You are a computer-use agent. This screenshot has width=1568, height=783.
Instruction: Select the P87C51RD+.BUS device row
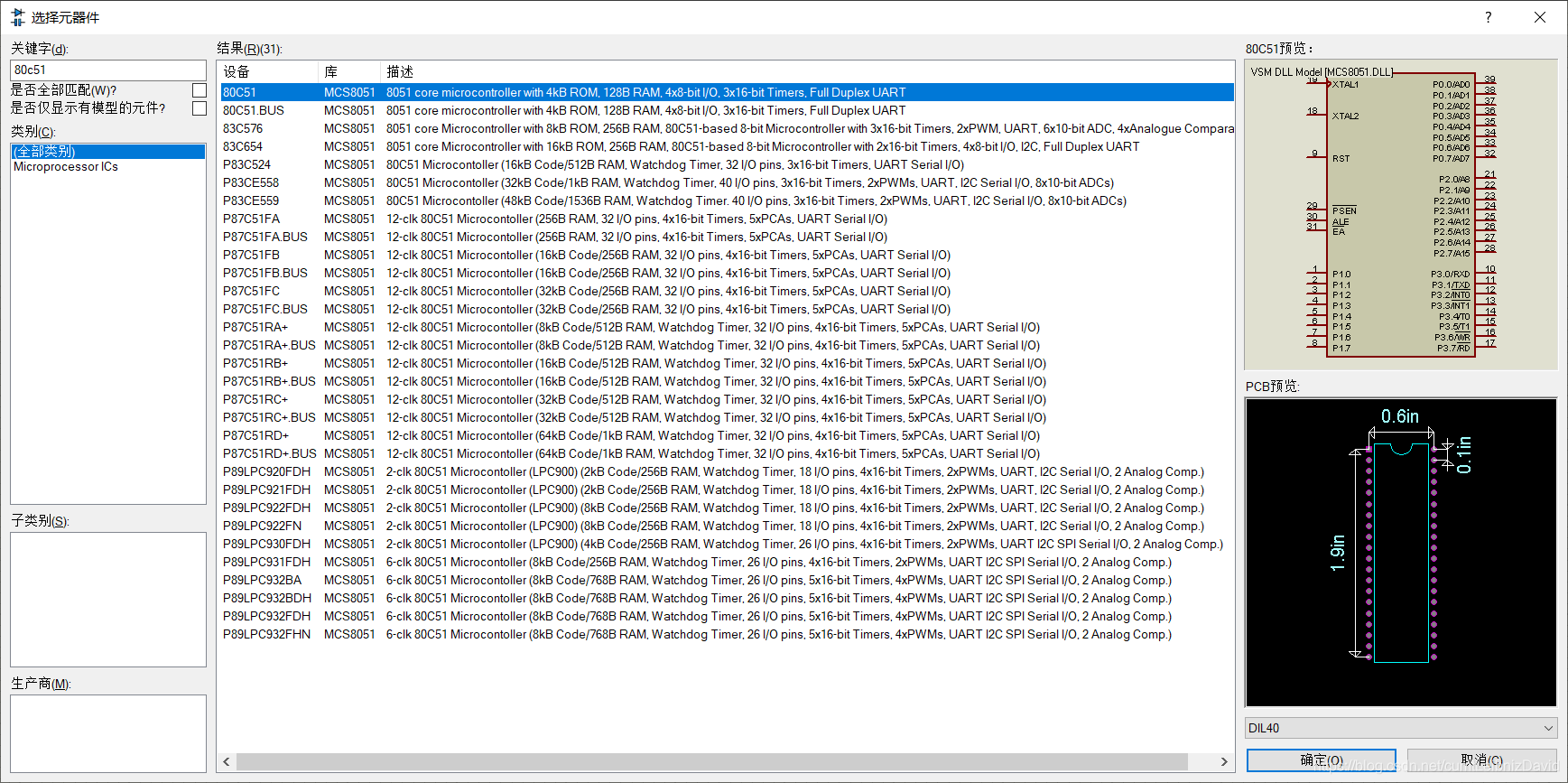(727, 453)
